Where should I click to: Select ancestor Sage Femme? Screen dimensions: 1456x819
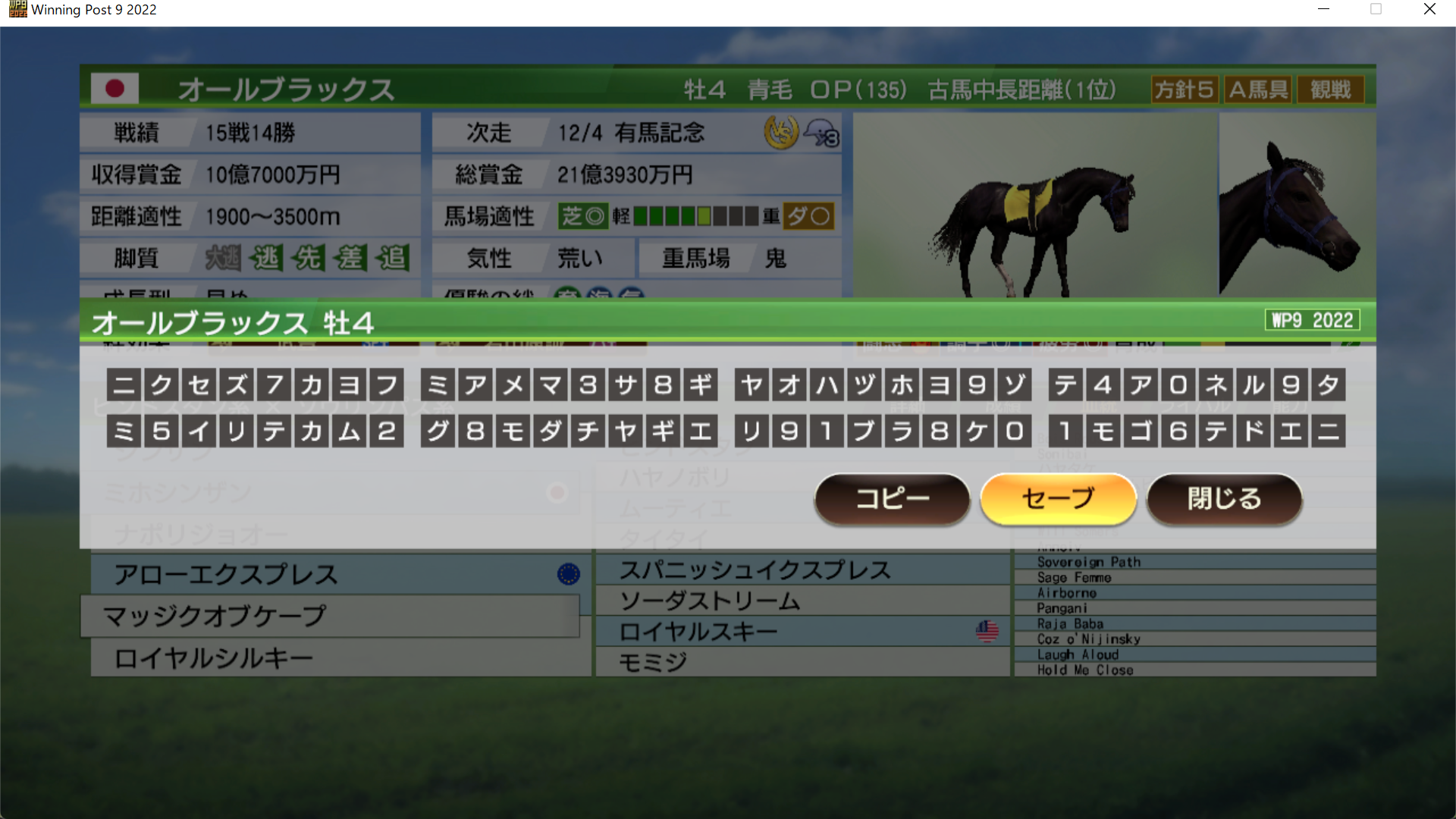pos(1195,577)
